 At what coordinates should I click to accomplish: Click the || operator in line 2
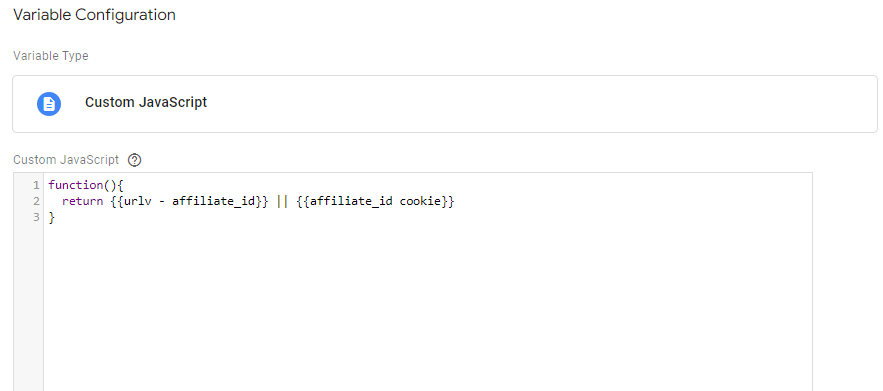(283, 201)
